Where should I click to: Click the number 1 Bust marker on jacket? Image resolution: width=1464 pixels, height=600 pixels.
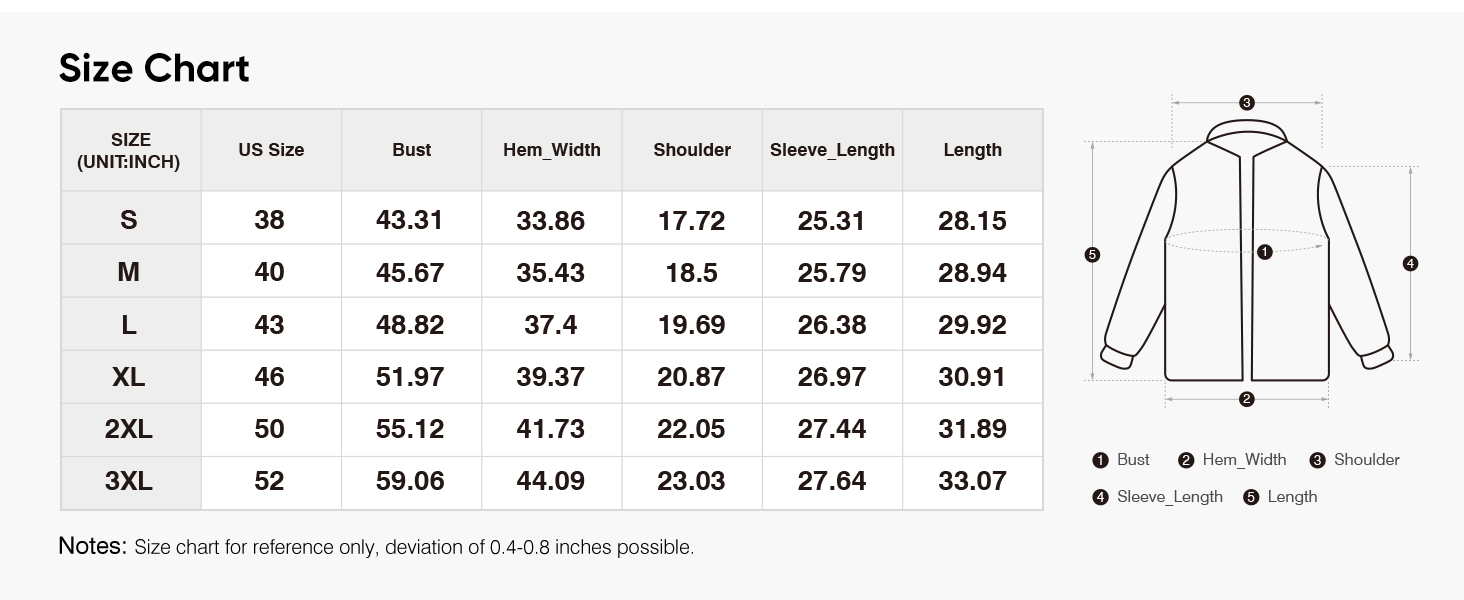1265,252
